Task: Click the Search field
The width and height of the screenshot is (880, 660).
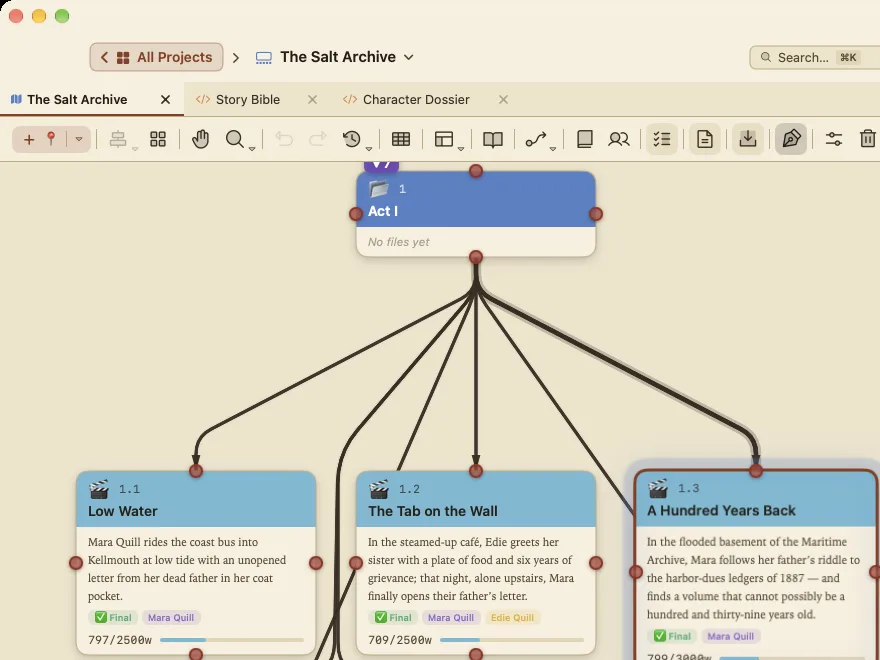Action: point(814,57)
